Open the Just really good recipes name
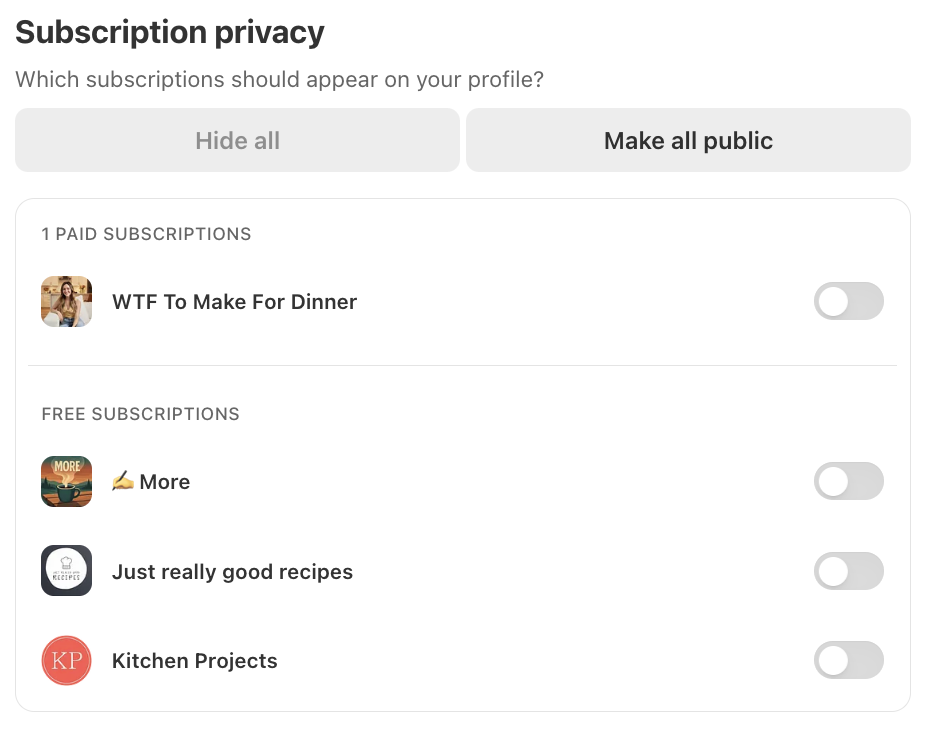The height and width of the screenshot is (732, 934). pyautogui.click(x=232, y=572)
